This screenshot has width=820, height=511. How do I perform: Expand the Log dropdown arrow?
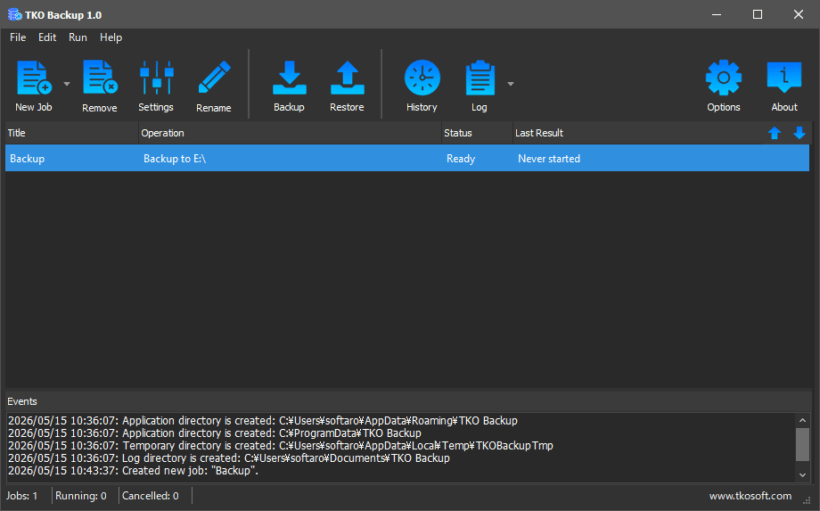(x=510, y=84)
